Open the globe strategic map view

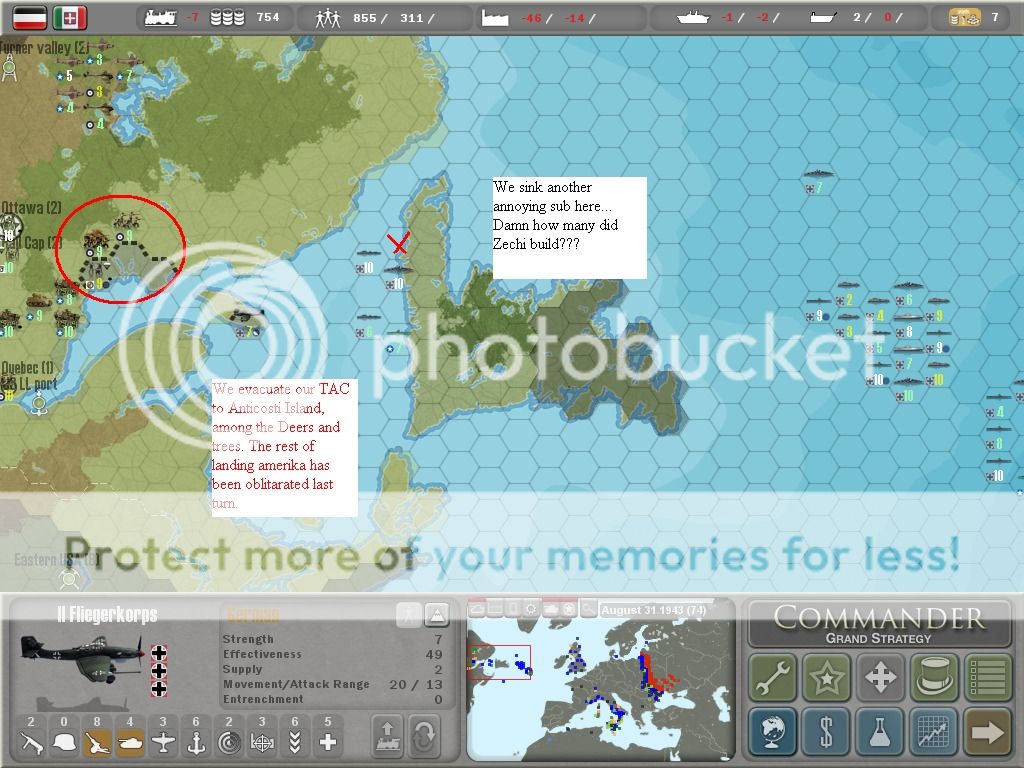click(x=772, y=732)
